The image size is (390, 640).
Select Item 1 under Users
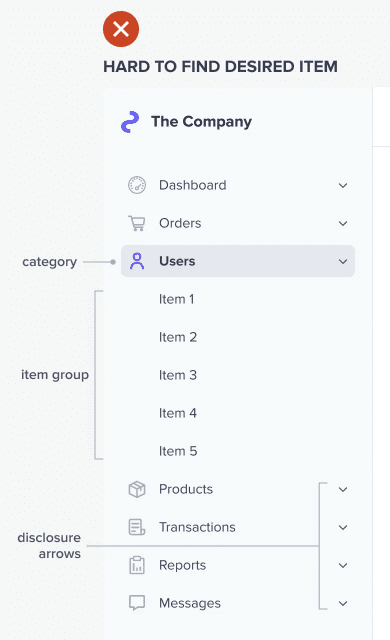tap(177, 299)
